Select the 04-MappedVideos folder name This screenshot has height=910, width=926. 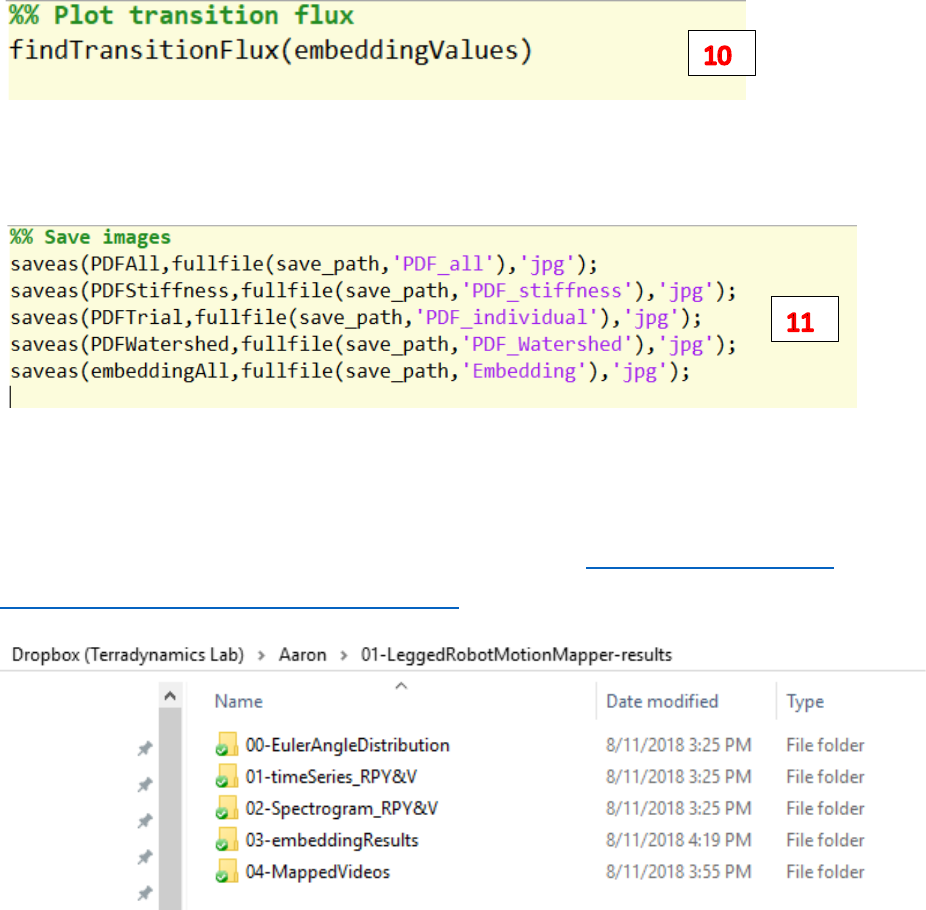pos(317,872)
